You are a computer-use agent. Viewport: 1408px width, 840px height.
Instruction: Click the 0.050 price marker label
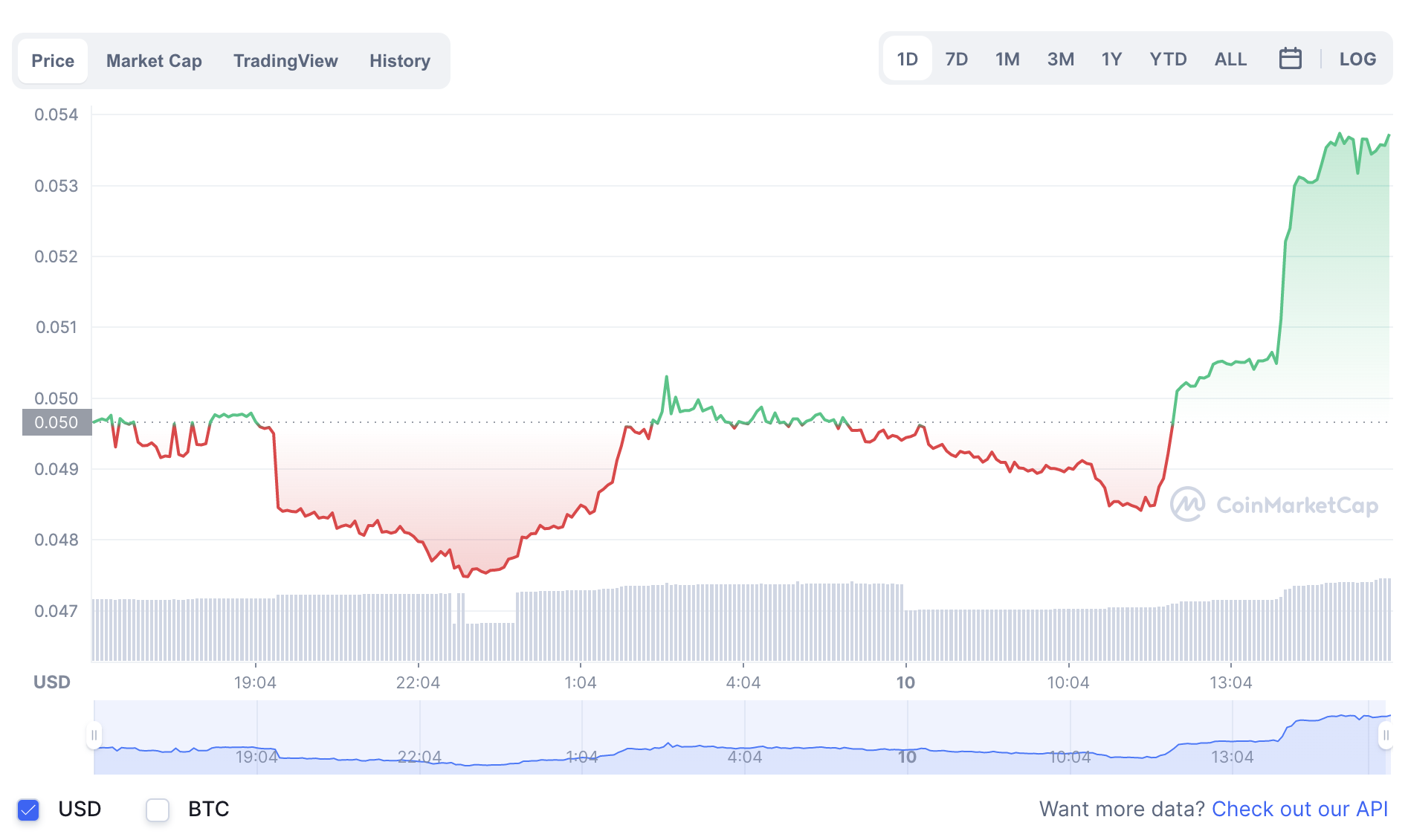pyautogui.click(x=56, y=422)
